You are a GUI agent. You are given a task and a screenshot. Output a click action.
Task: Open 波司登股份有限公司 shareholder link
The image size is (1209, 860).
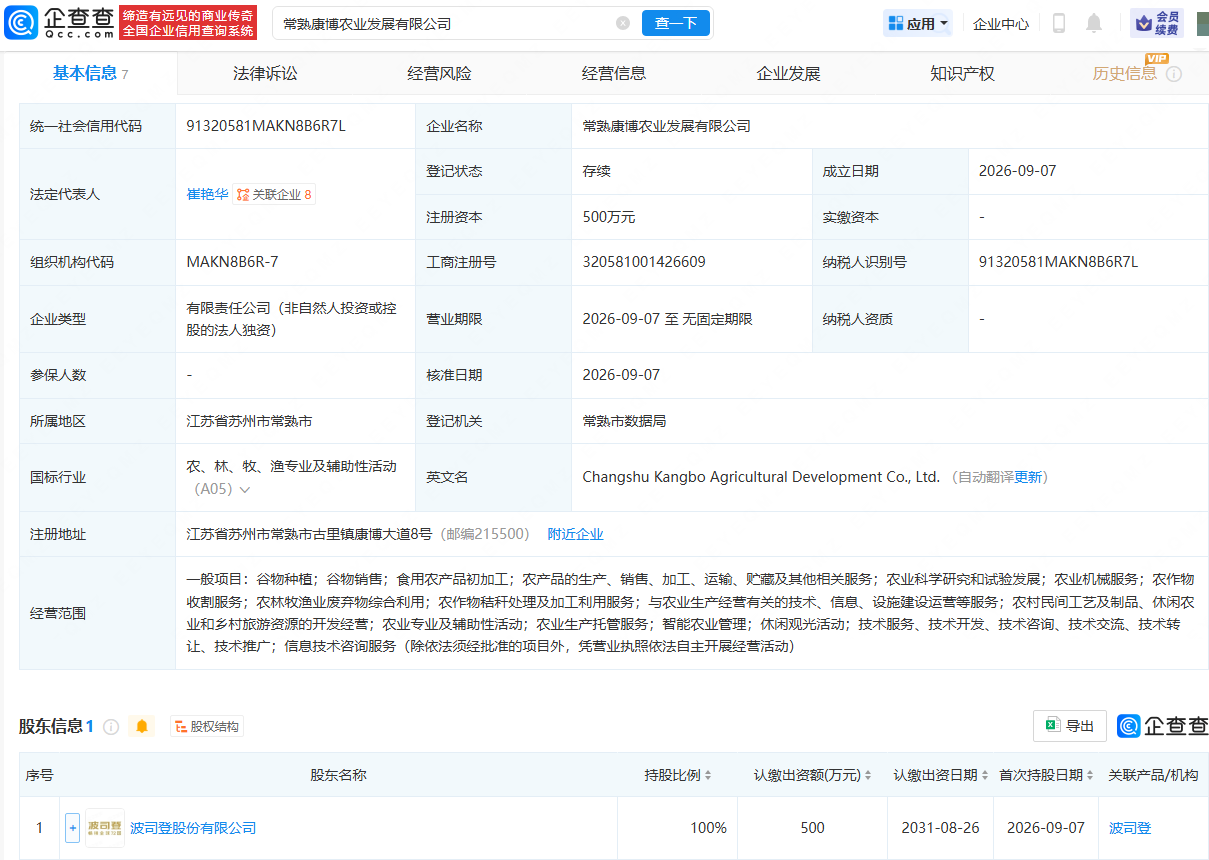(x=193, y=828)
